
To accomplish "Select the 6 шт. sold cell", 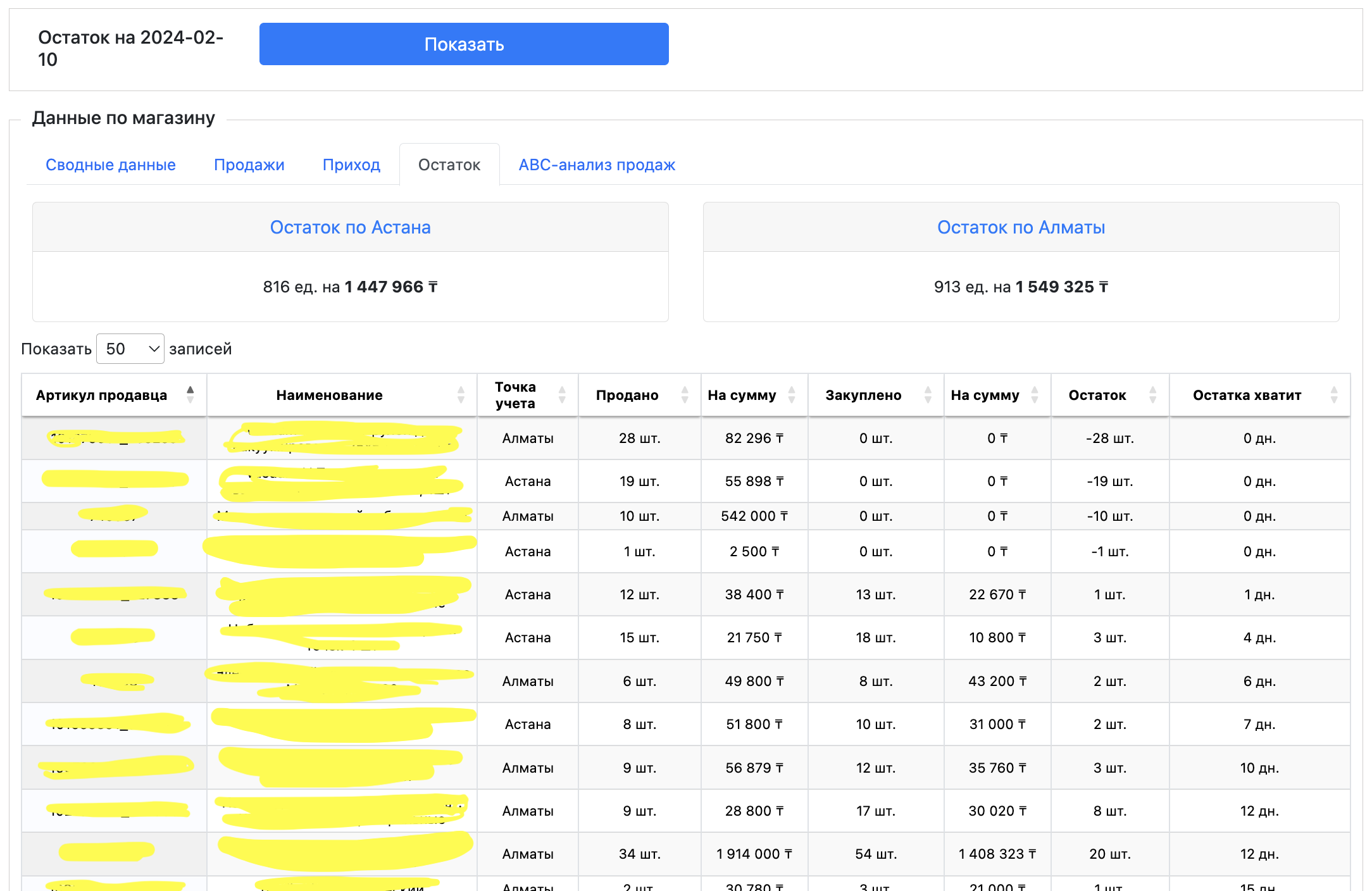I will 639,681.
